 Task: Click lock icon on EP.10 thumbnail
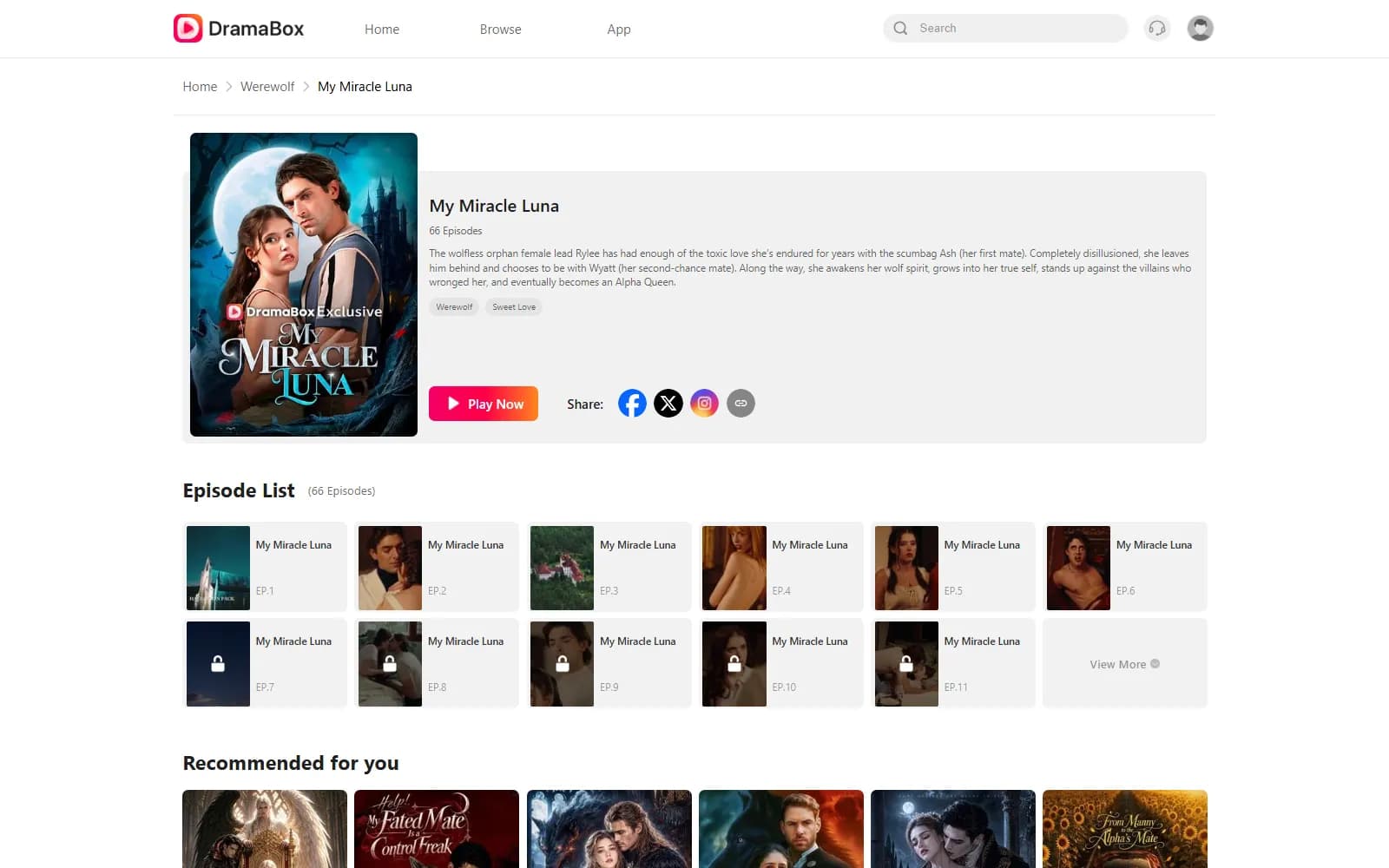point(734,664)
